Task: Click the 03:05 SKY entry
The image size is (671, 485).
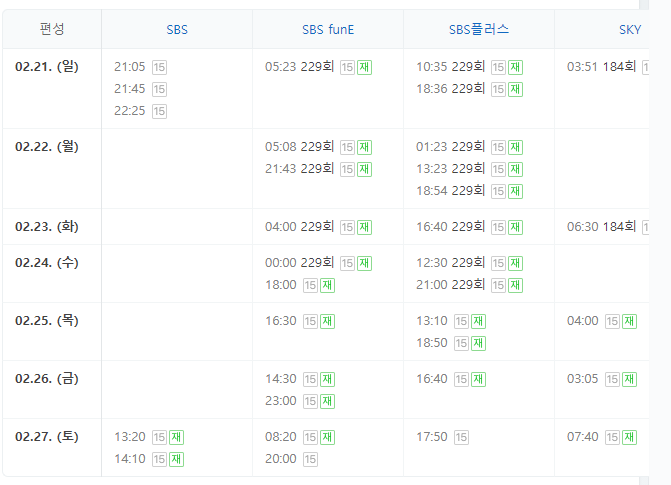Action: point(583,379)
